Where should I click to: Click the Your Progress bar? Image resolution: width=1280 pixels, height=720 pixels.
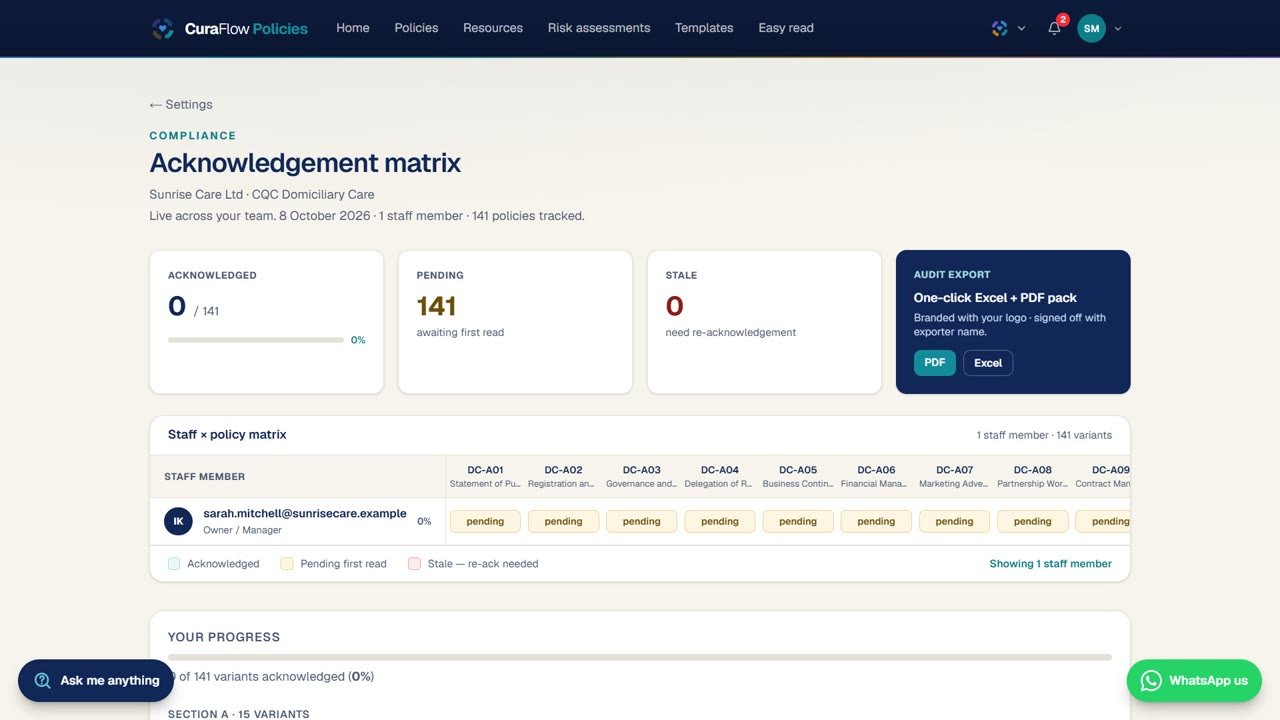(640, 657)
